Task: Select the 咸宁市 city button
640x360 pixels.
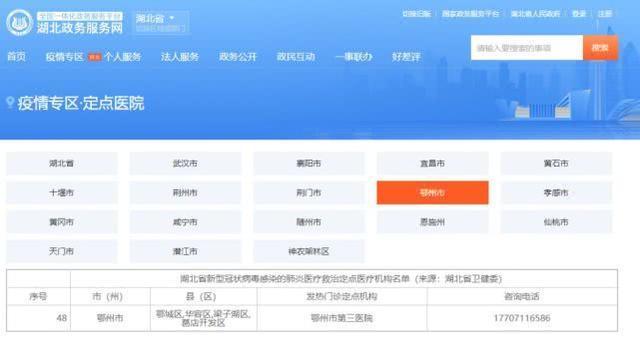Action: pos(185,222)
